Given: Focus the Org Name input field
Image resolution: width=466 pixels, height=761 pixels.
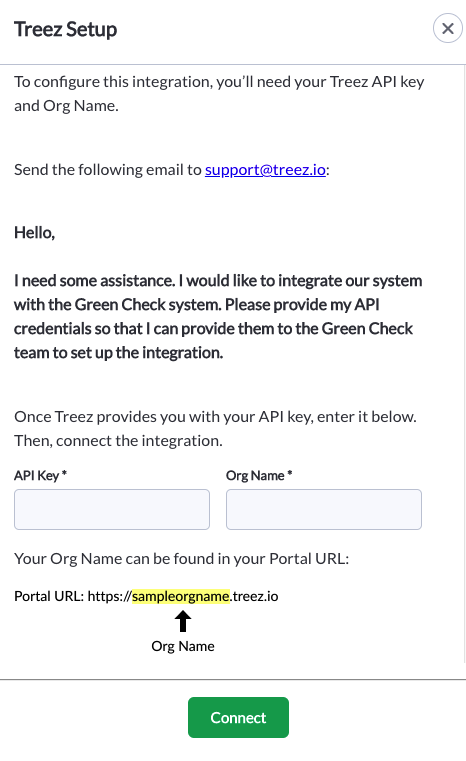Looking at the screenshot, I should (x=324, y=509).
